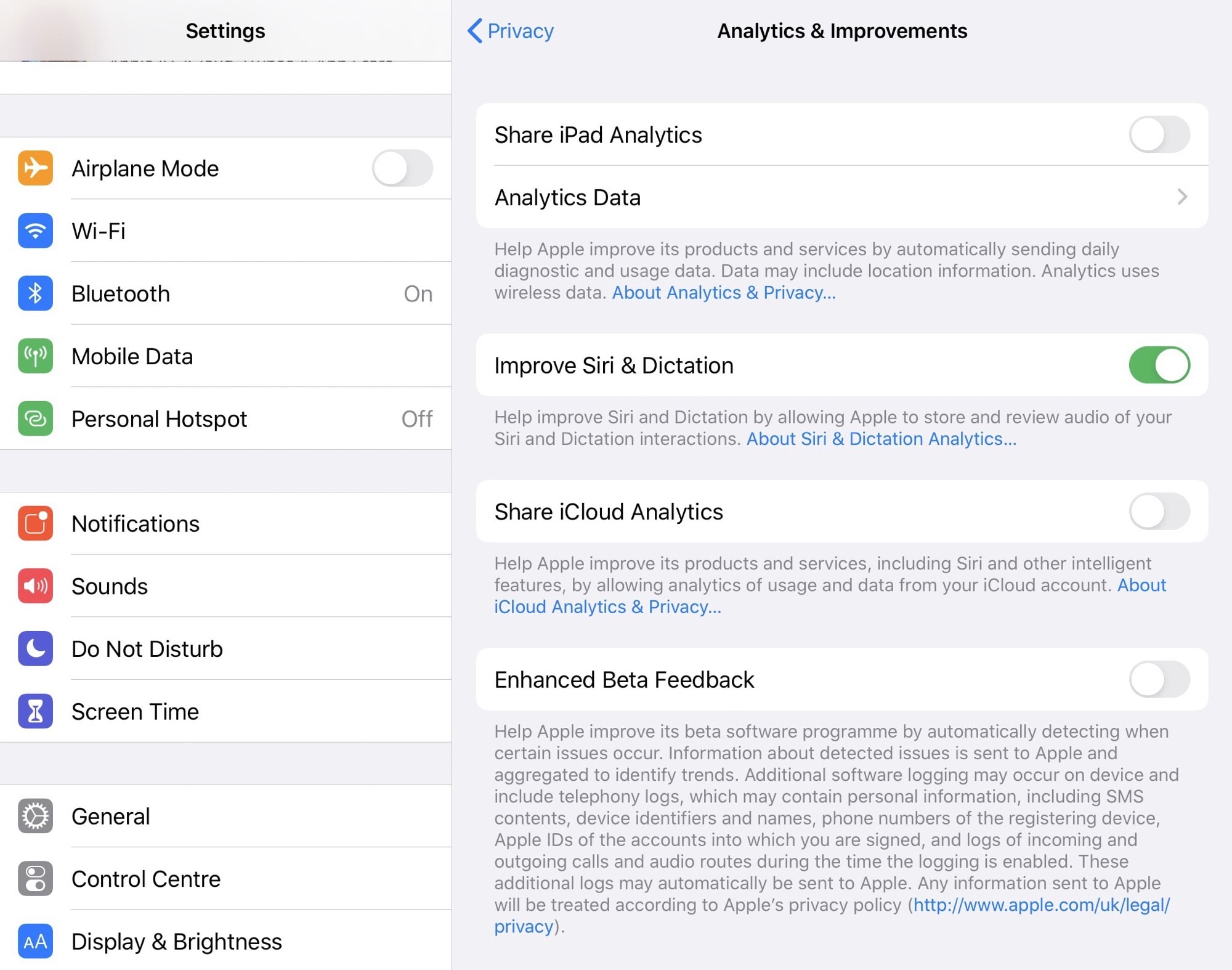Open Notifications using its red icon
This screenshot has width=1232, height=970.
click(35, 523)
